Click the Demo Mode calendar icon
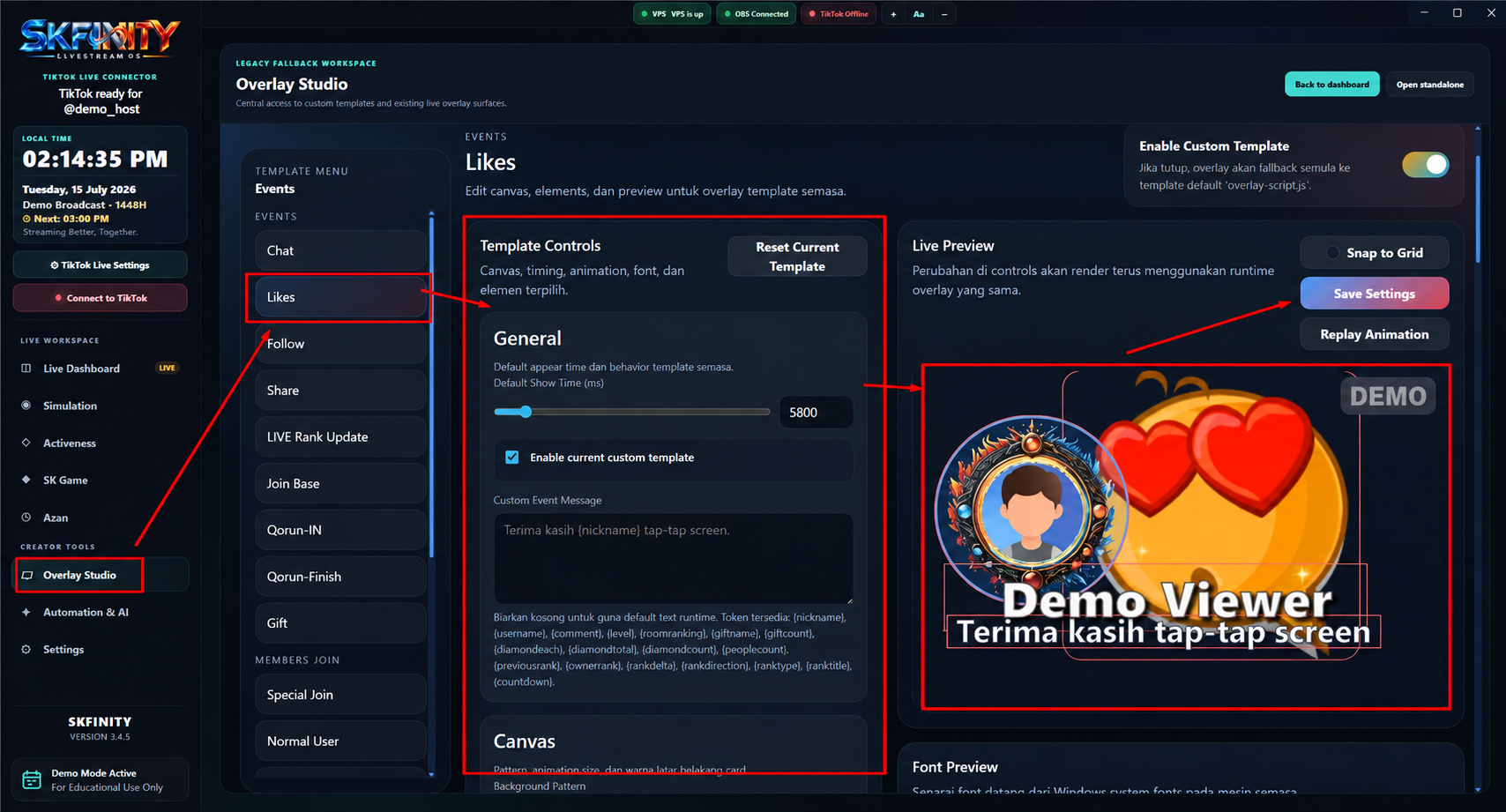 tap(32, 779)
